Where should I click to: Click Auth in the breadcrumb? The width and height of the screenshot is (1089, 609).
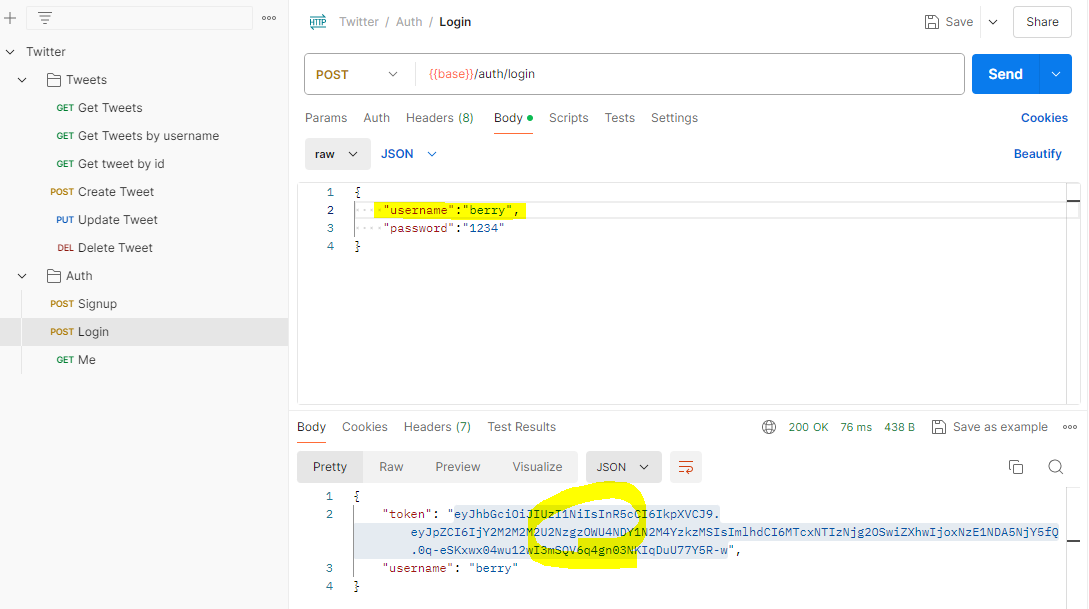click(x=409, y=22)
